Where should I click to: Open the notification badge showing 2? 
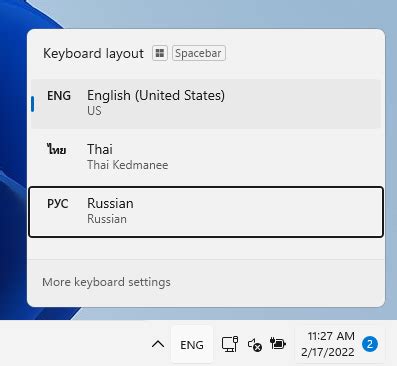pos(370,344)
